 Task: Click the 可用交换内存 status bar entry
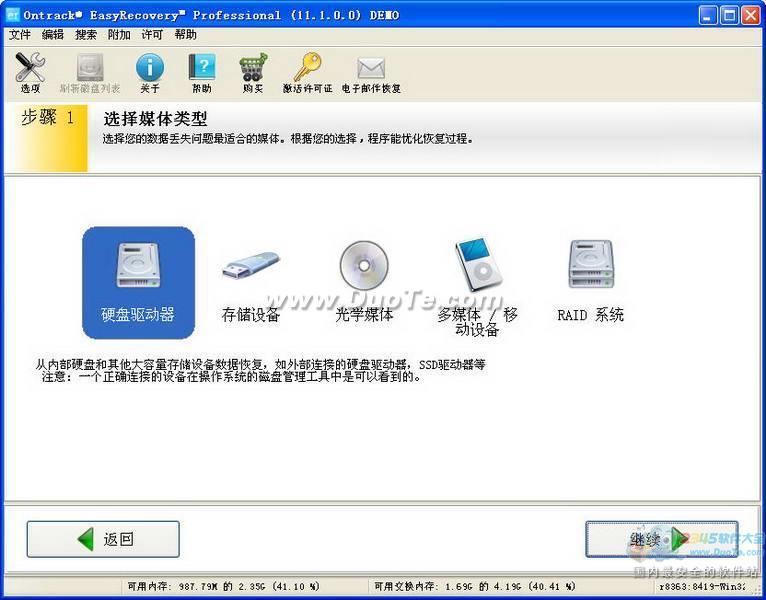pyautogui.click(x=474, y=586)
